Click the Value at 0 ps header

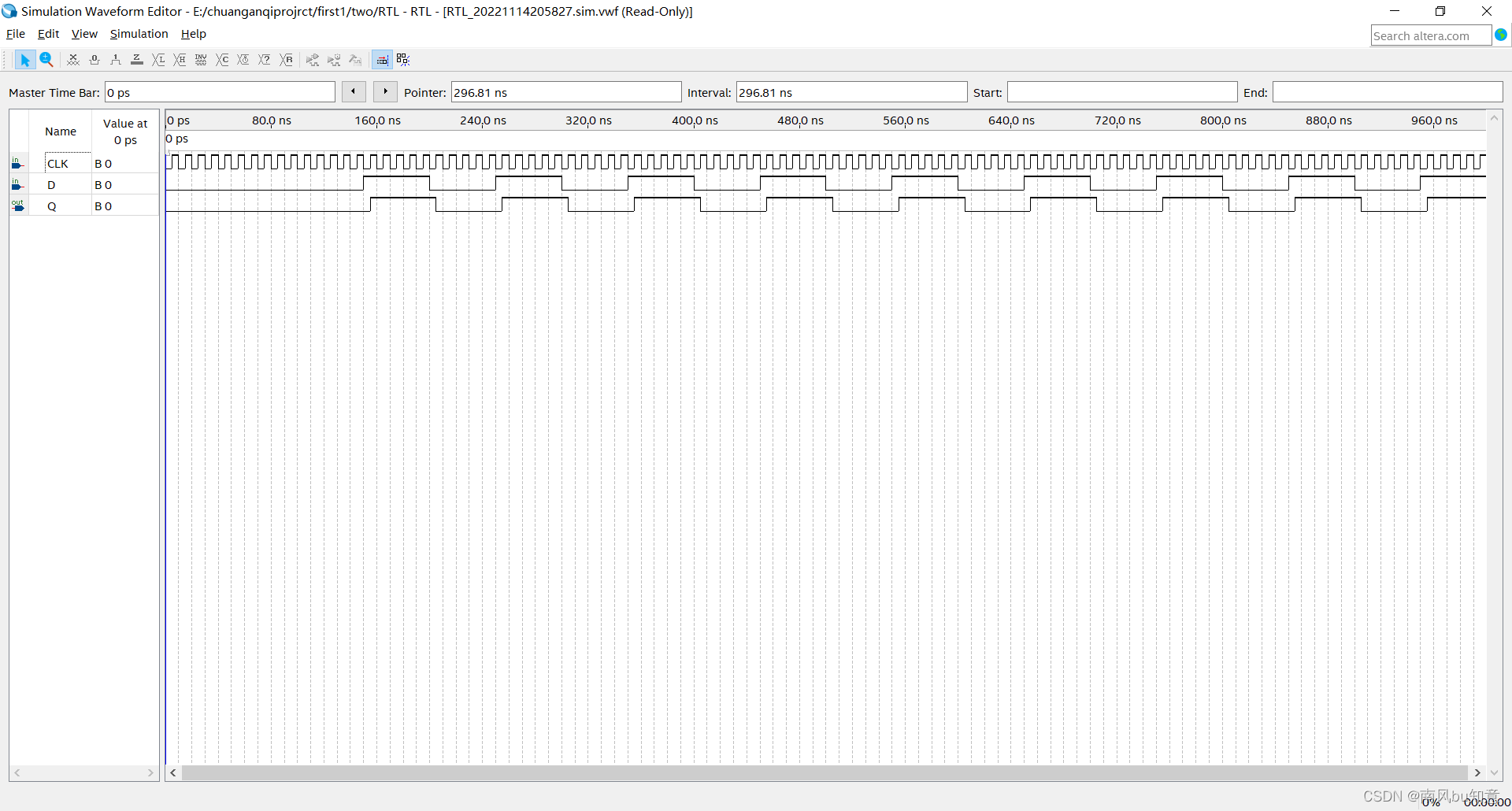(x=125, y=131)
